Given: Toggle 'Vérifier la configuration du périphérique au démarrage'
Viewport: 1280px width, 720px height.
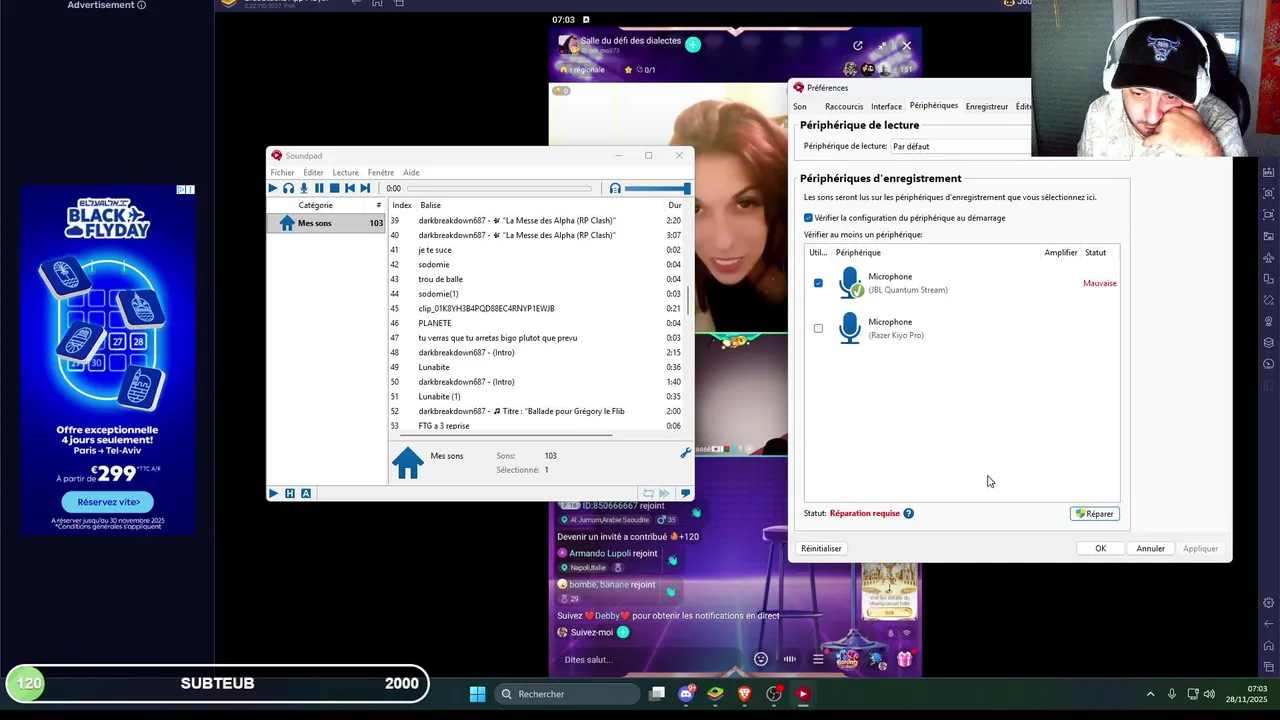Looking at the screenshot, I should tap(808, 218).
